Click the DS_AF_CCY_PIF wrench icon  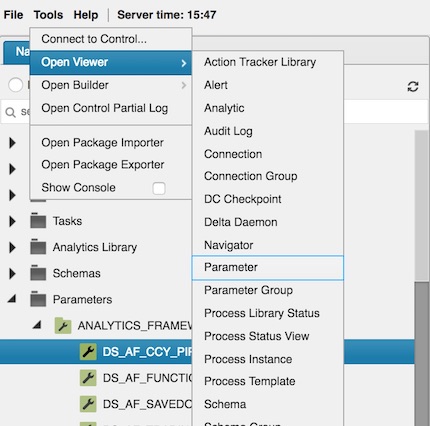click(88, 352)
